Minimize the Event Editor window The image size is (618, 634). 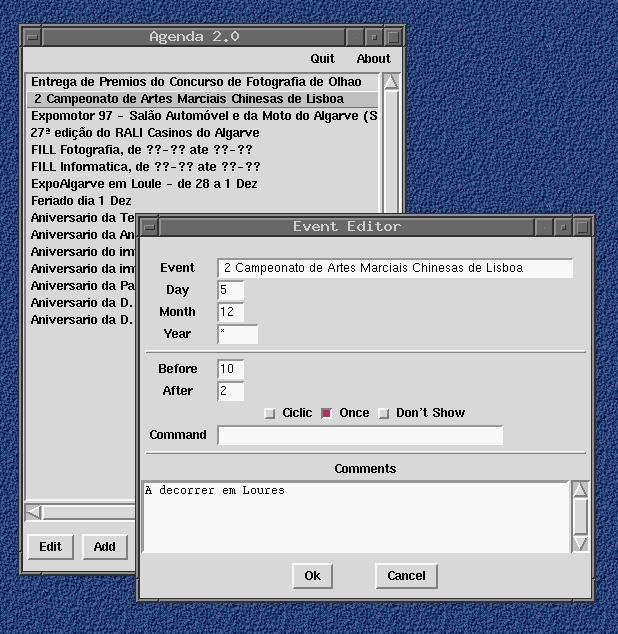click(x=563, y=227)
